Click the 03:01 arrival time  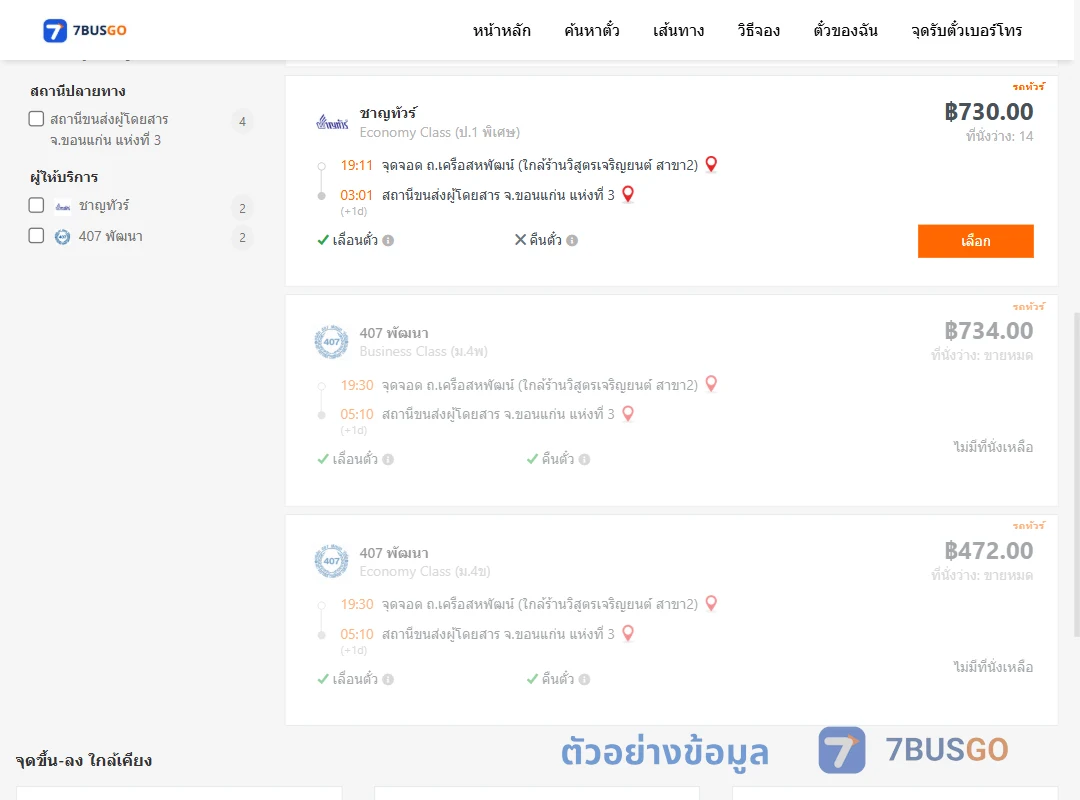(356, 195)
